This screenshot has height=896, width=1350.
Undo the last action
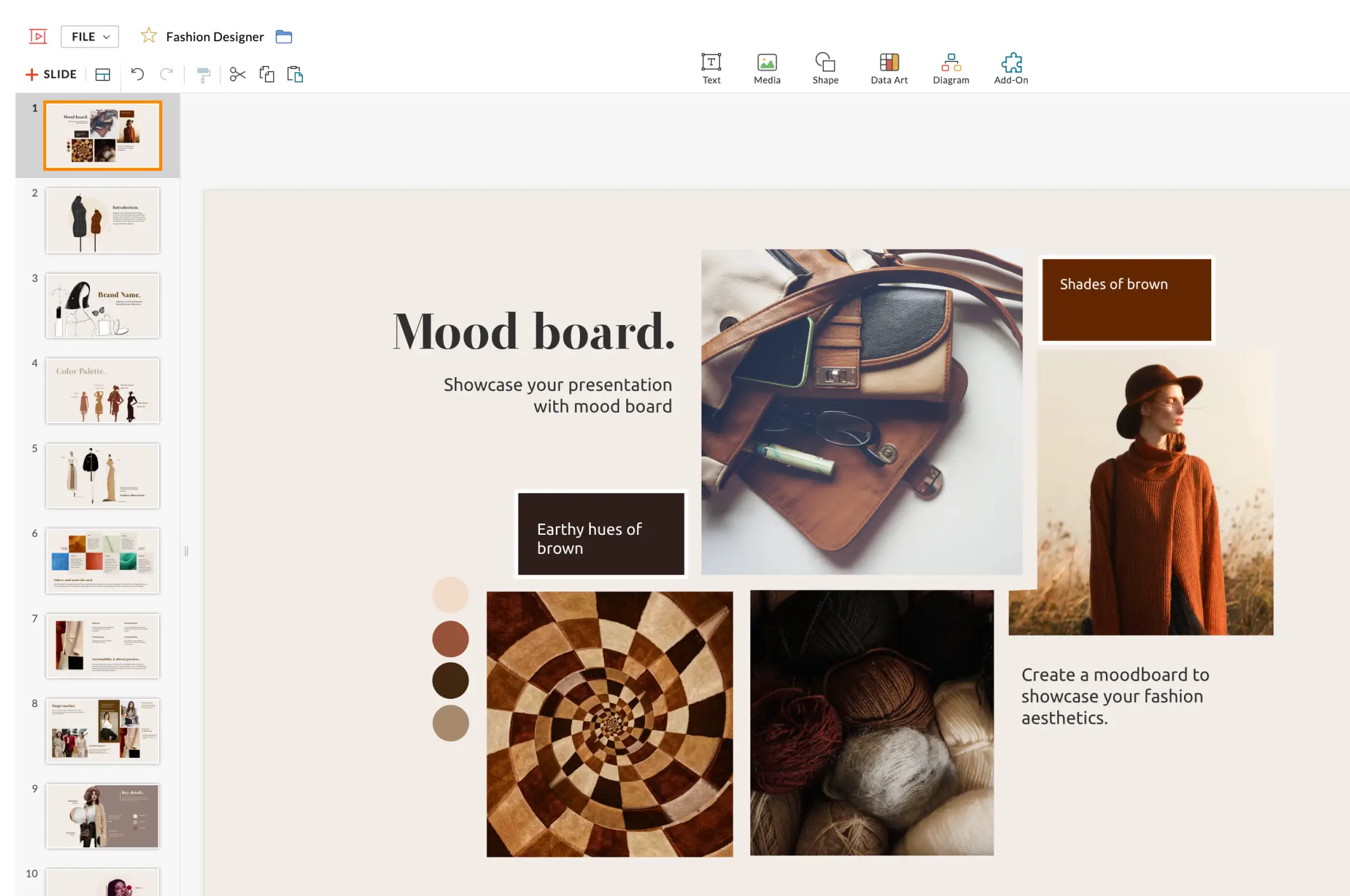pos(137,74)
